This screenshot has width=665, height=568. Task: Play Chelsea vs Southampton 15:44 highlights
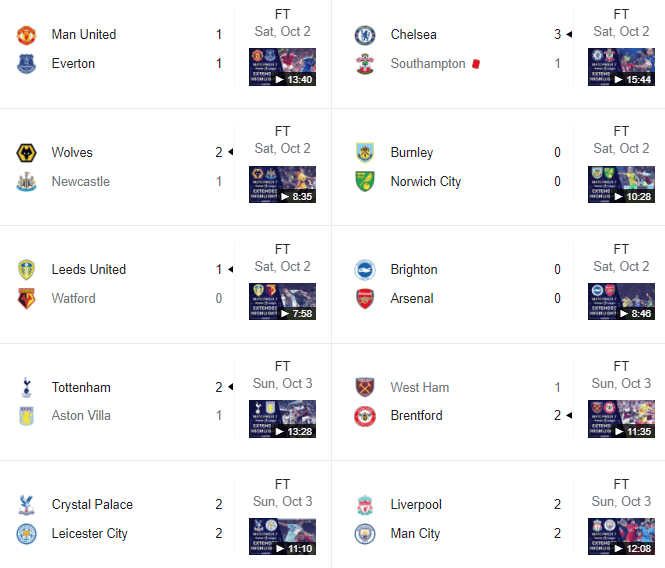point(621,67)
